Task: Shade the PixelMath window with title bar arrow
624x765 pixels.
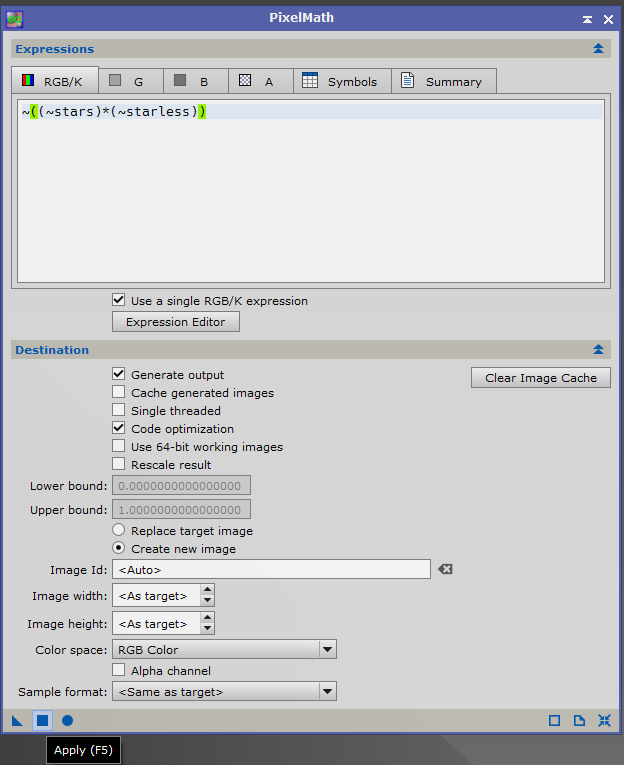Action: point(587,20)
